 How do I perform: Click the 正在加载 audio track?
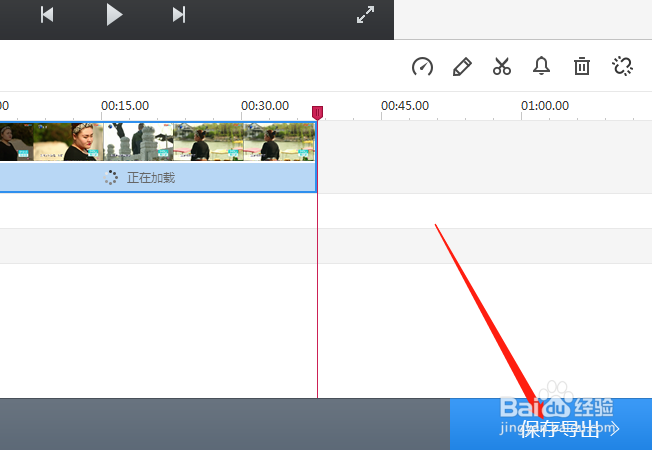coord(158,177)
